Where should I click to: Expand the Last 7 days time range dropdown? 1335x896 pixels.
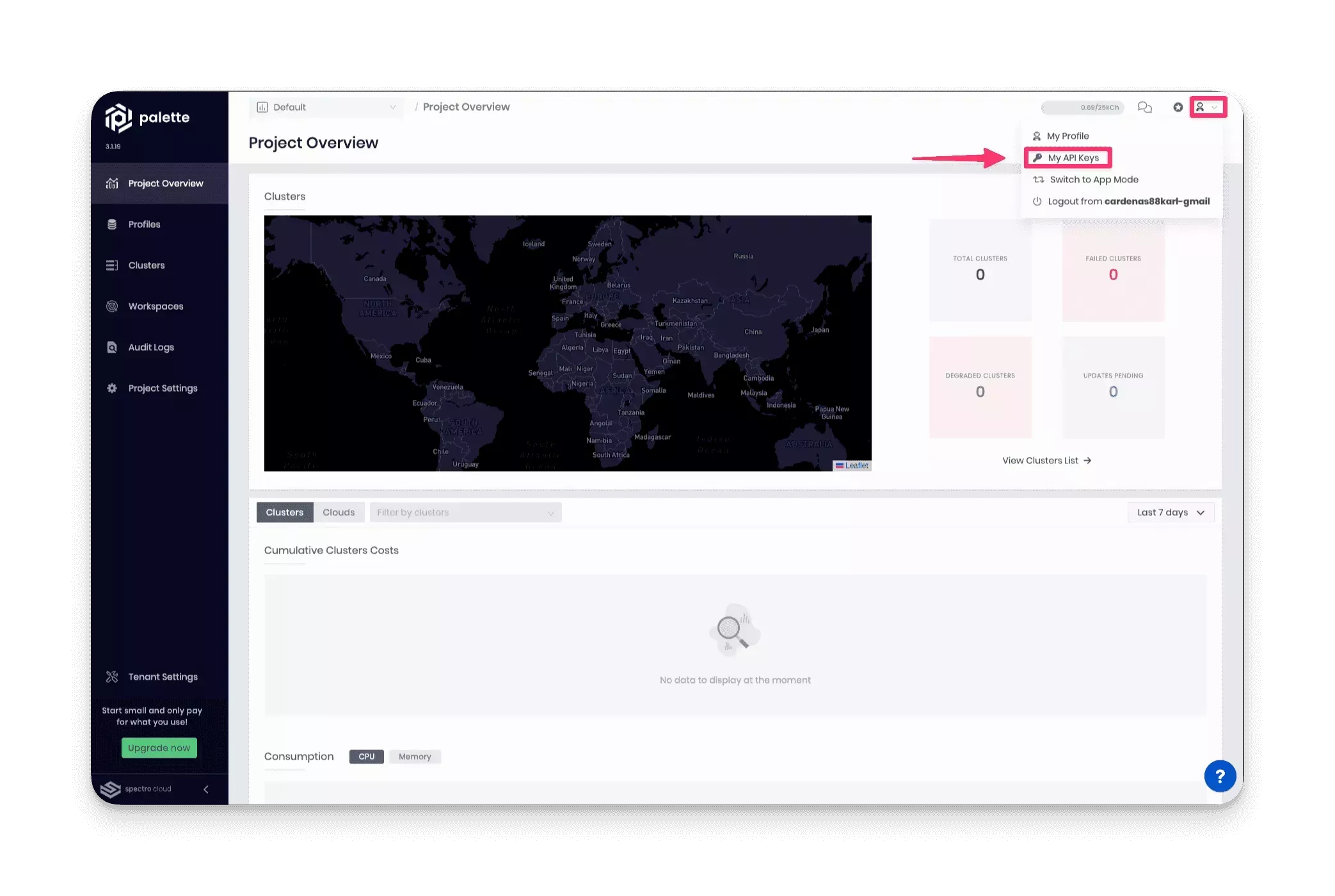(x=1170, y=511)
